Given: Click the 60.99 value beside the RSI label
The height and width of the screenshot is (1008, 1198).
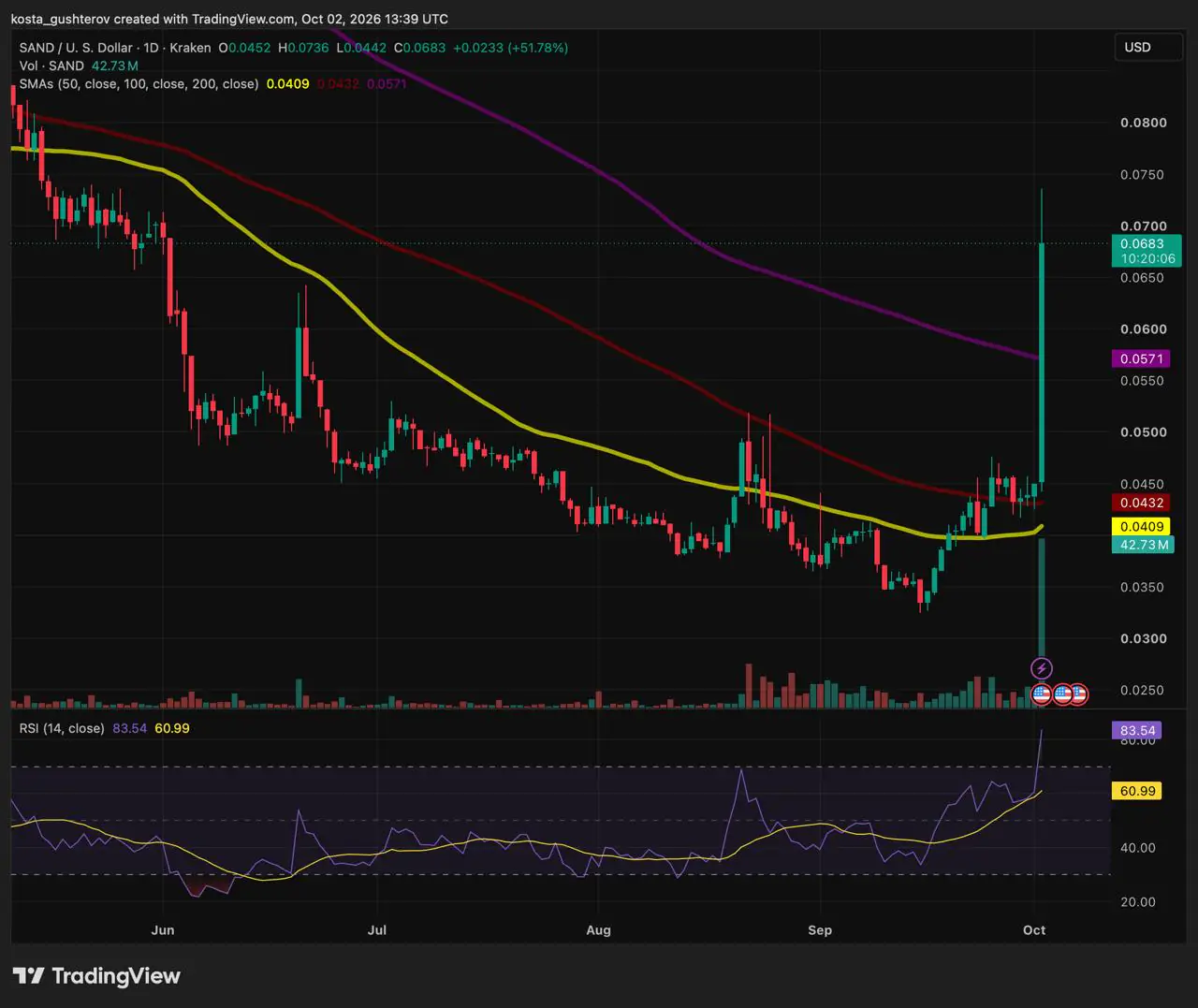Looking at the screenshot, I should point(172,728).
